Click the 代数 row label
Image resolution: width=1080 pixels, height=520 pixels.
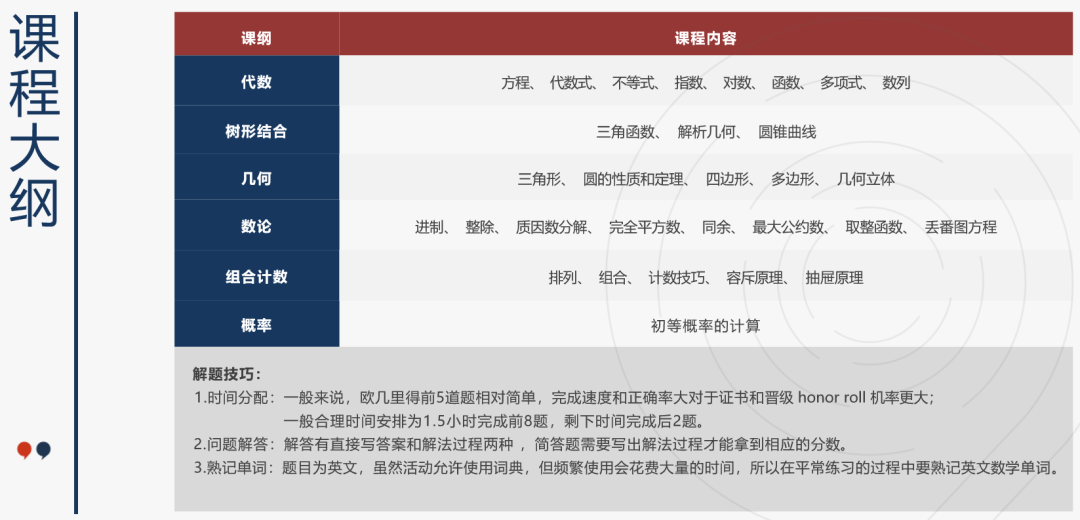click(256, 81)
